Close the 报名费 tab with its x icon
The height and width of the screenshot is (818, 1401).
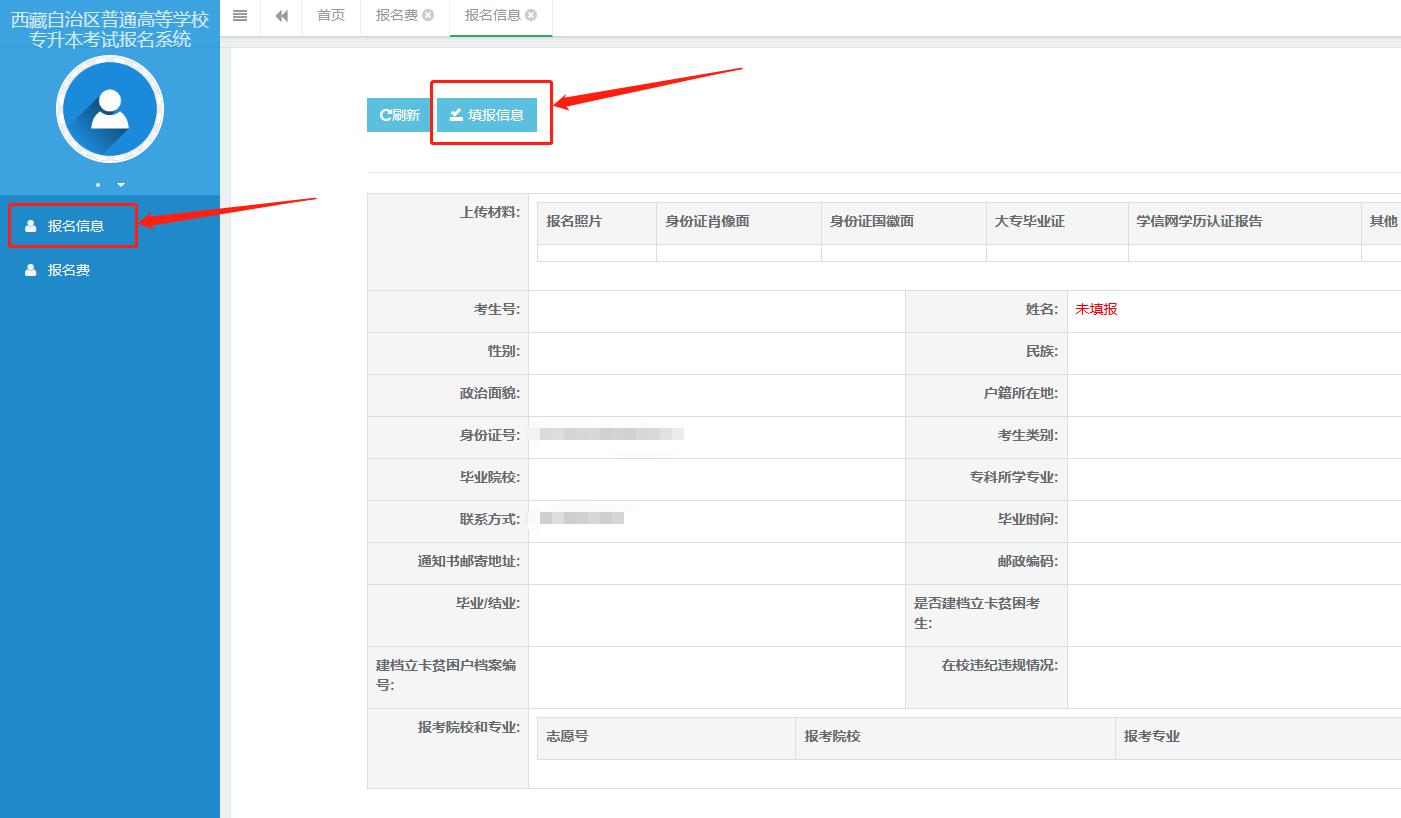[x=429, y=16]
